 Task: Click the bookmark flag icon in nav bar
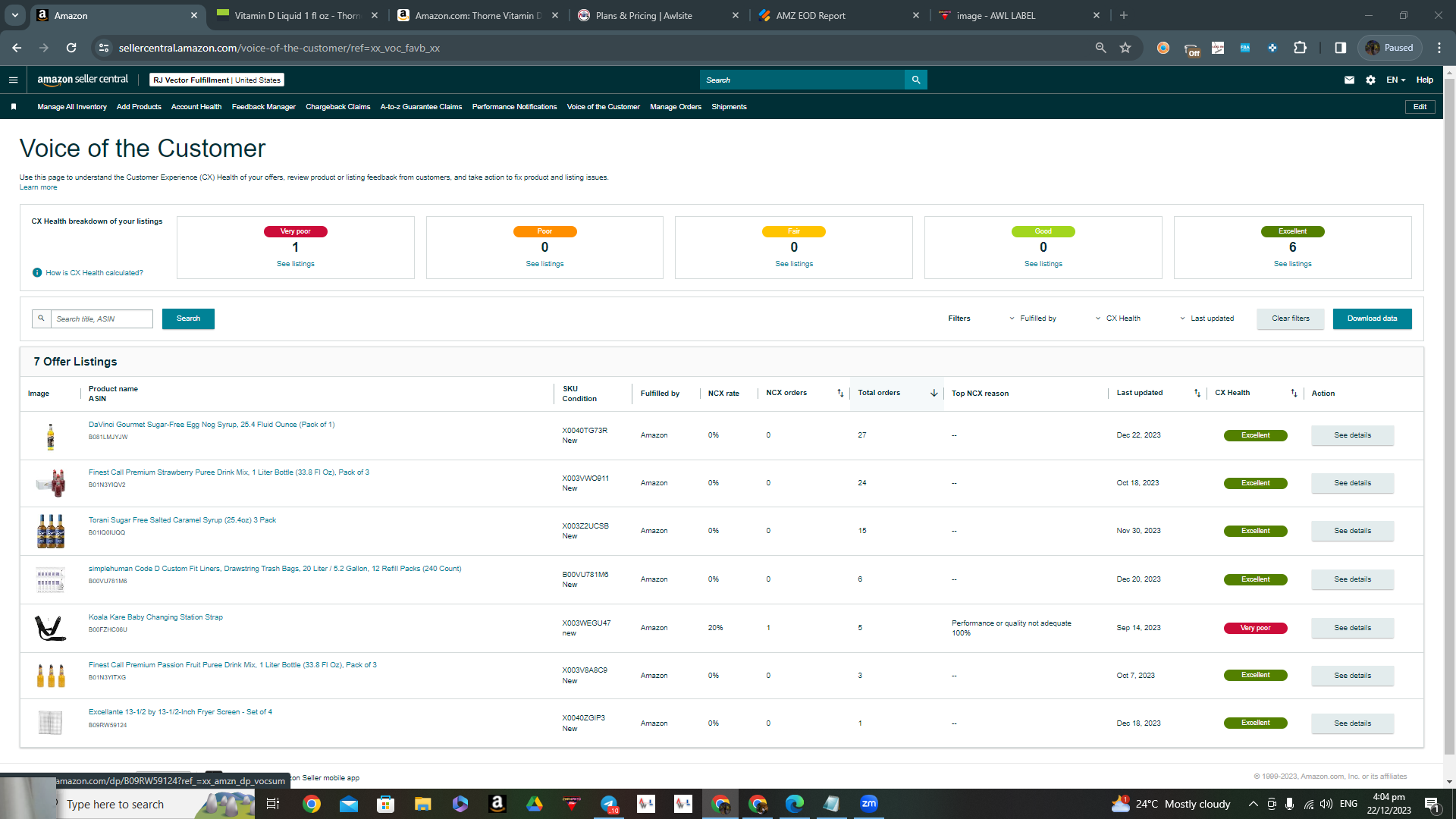(x=14, y=107)
